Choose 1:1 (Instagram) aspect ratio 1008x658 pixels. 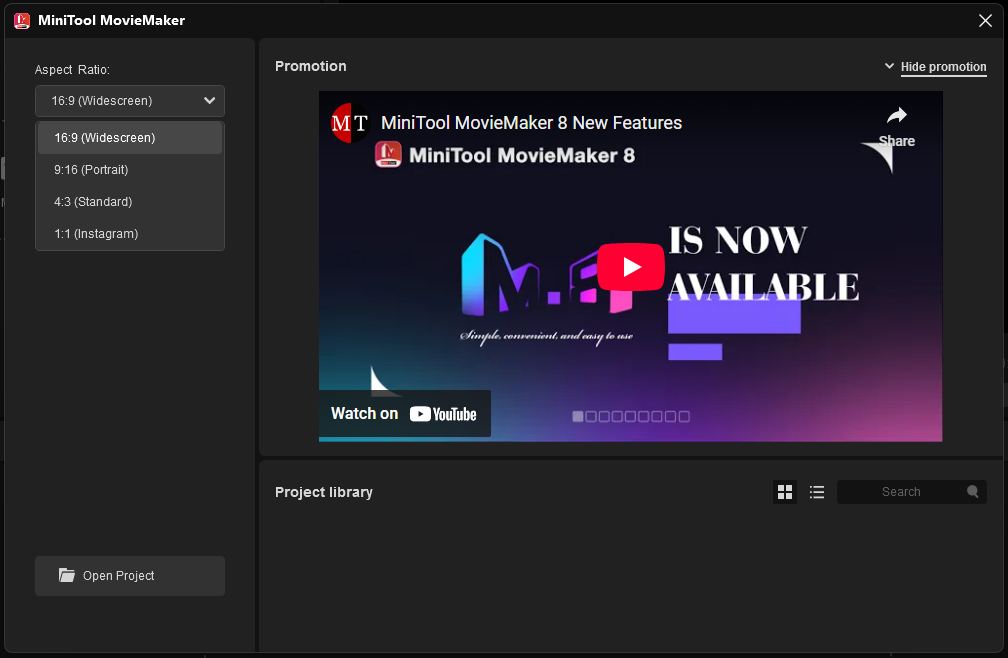130,234
